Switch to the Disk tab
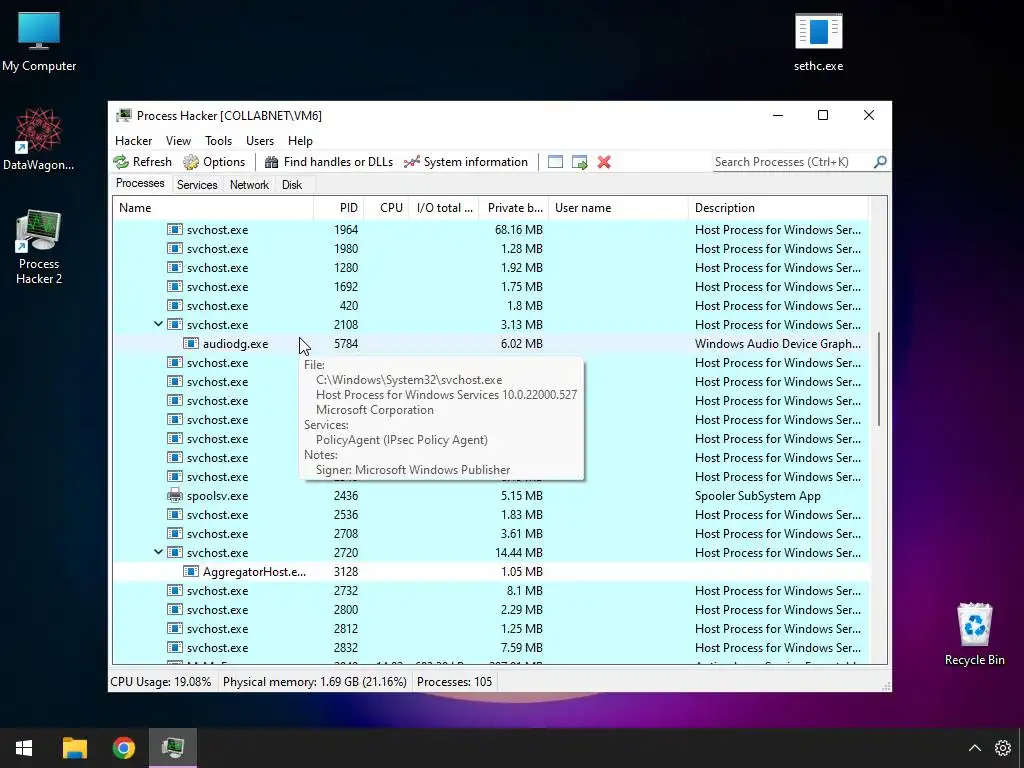Viewport: 1024px width, 768px height. point(292,185)
